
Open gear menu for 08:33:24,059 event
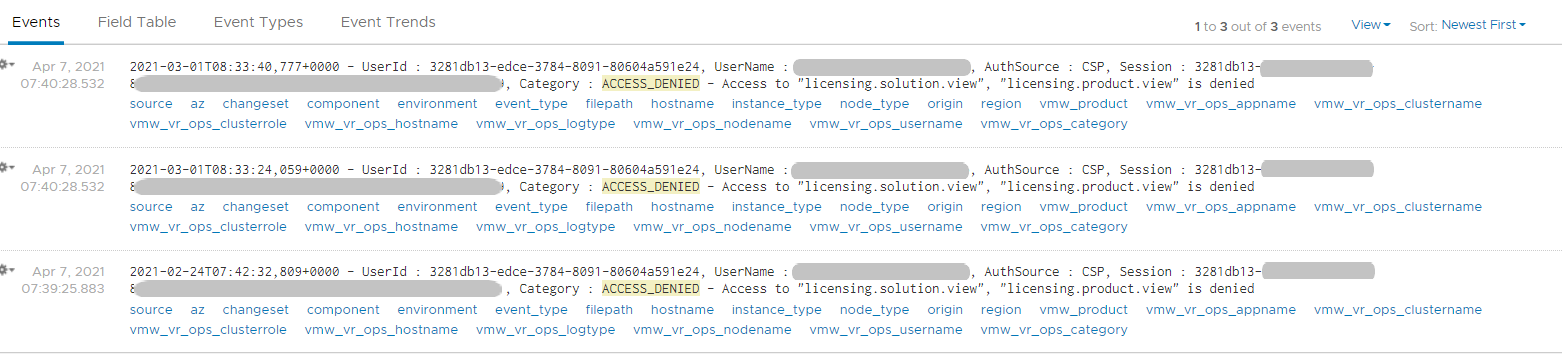click(x=7, y=167)
